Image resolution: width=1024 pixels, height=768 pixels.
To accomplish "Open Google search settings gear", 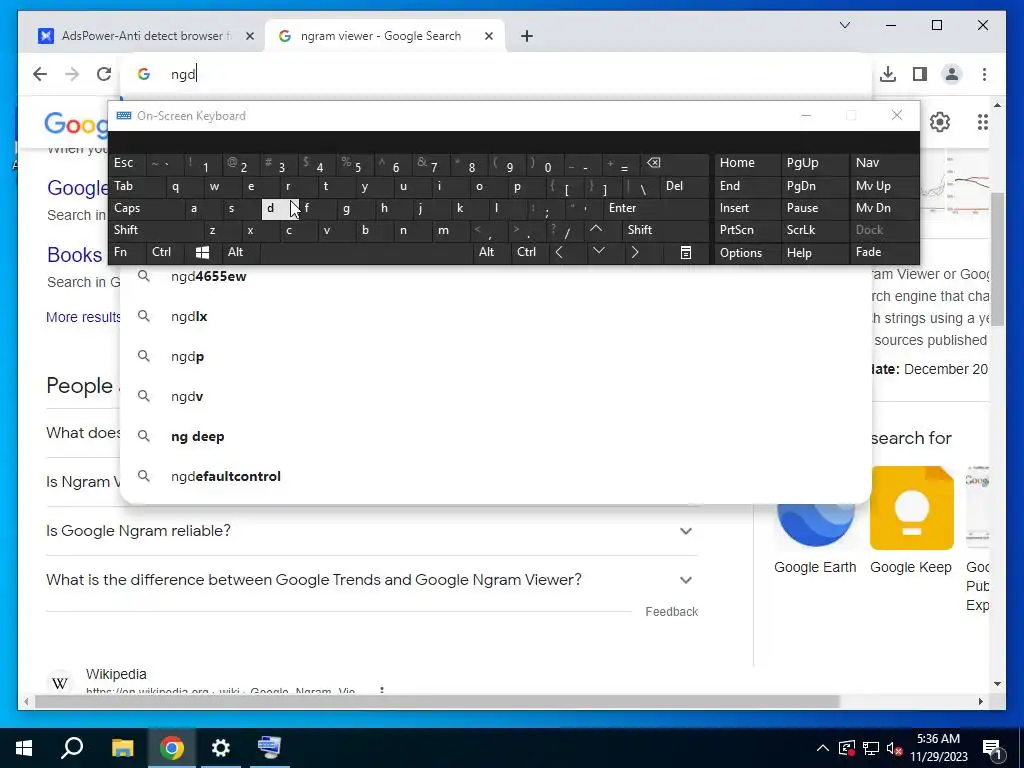I will (939, 121).
